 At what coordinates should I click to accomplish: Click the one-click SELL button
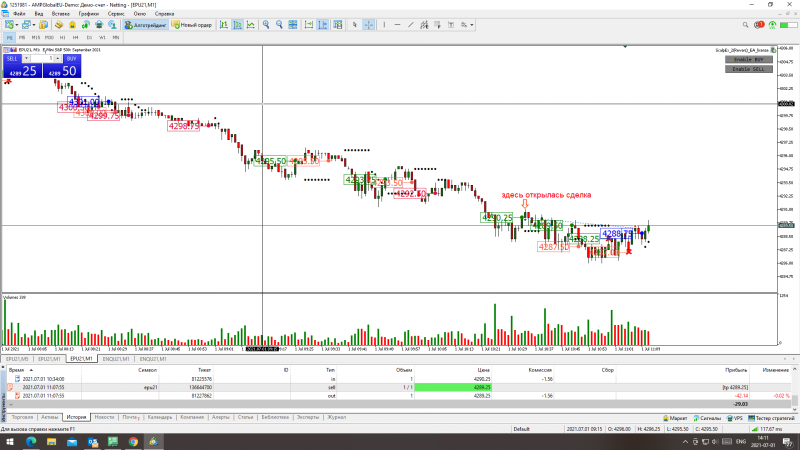coord(12,59)
